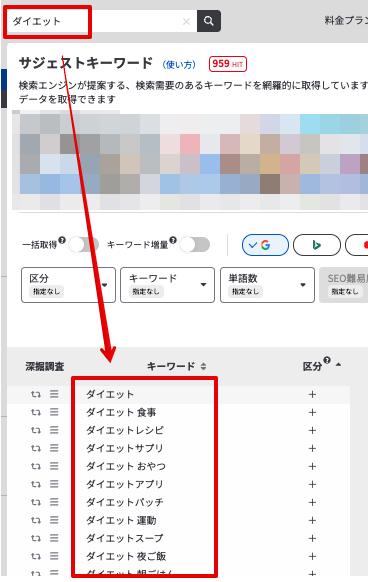
Task: Click the plus icon in ダイエットアプリ row
Action: click(312, 484)
